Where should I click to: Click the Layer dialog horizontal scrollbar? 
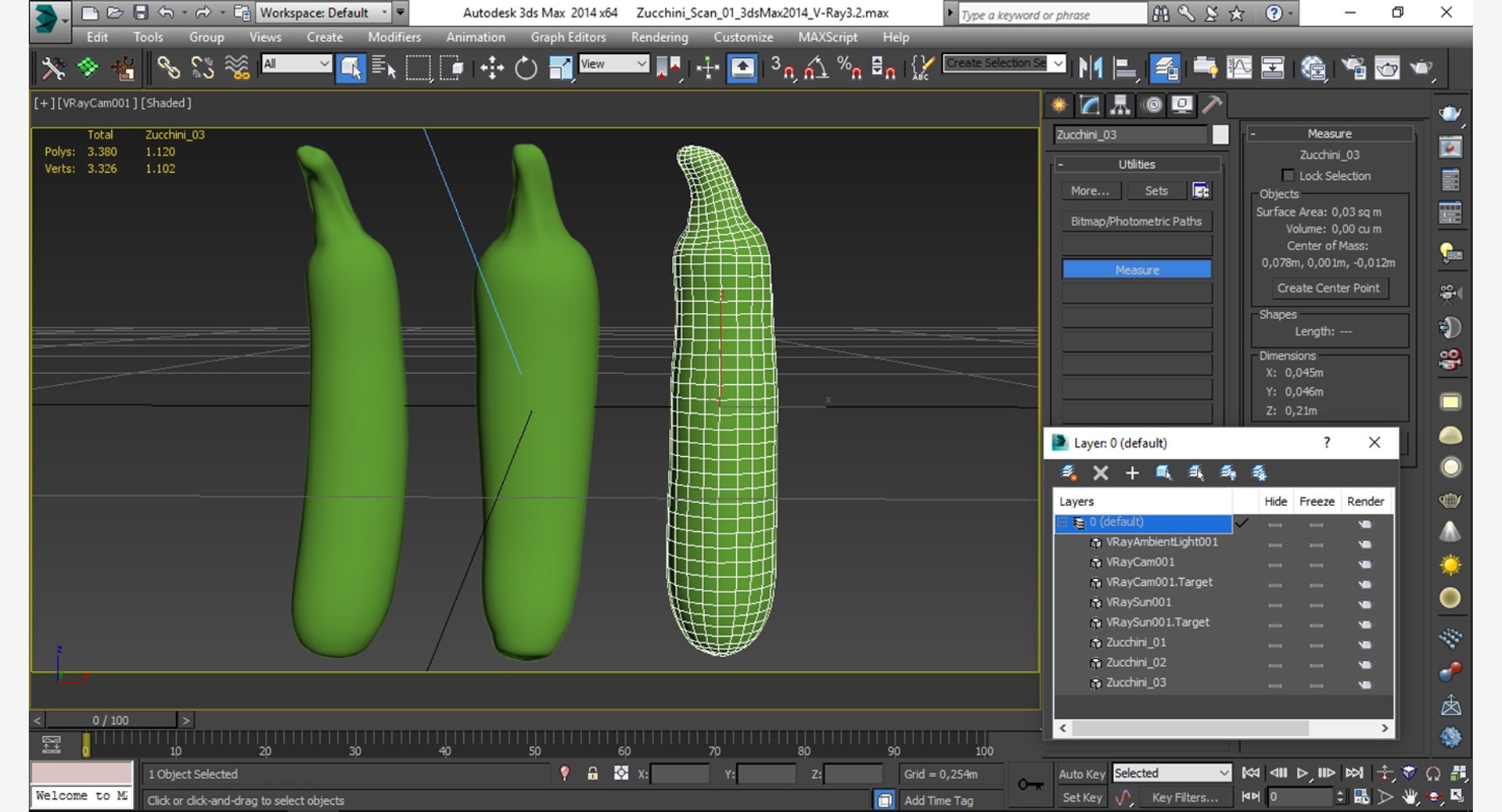point(1190,728)
